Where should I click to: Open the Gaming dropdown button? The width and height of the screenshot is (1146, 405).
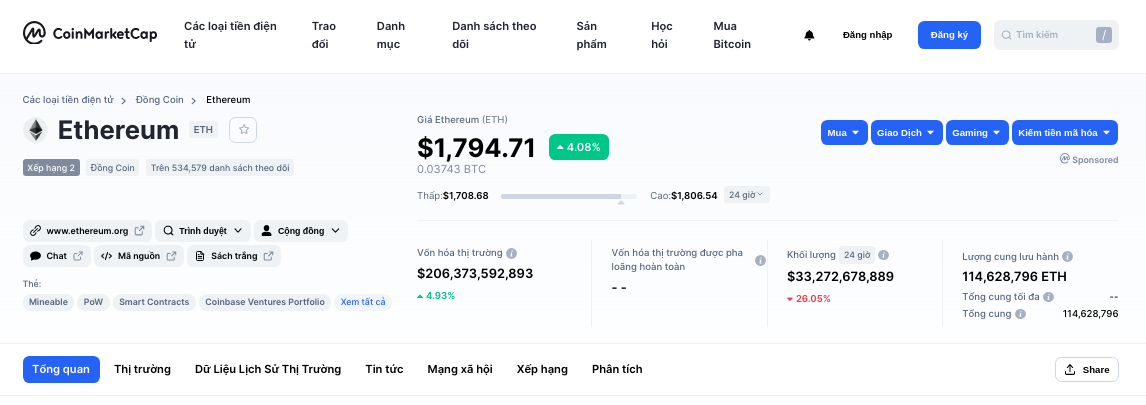[x=977, y=133]
